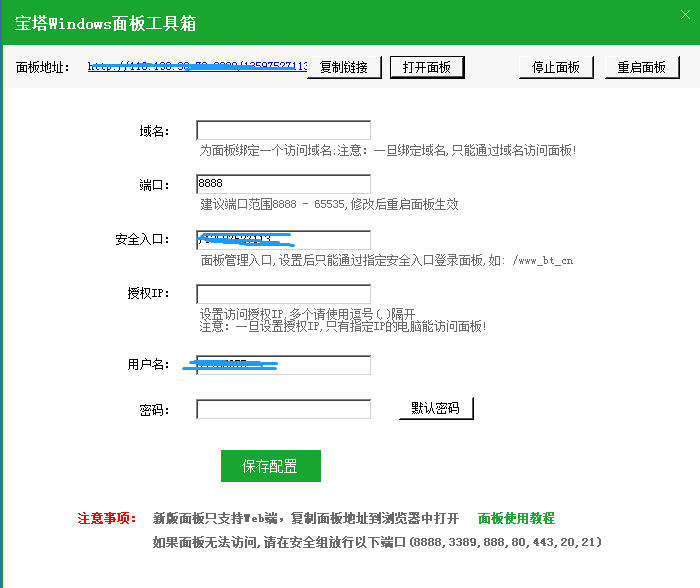Click the 端口 label
The image size is (700, 588).
(x=154, y=185)
